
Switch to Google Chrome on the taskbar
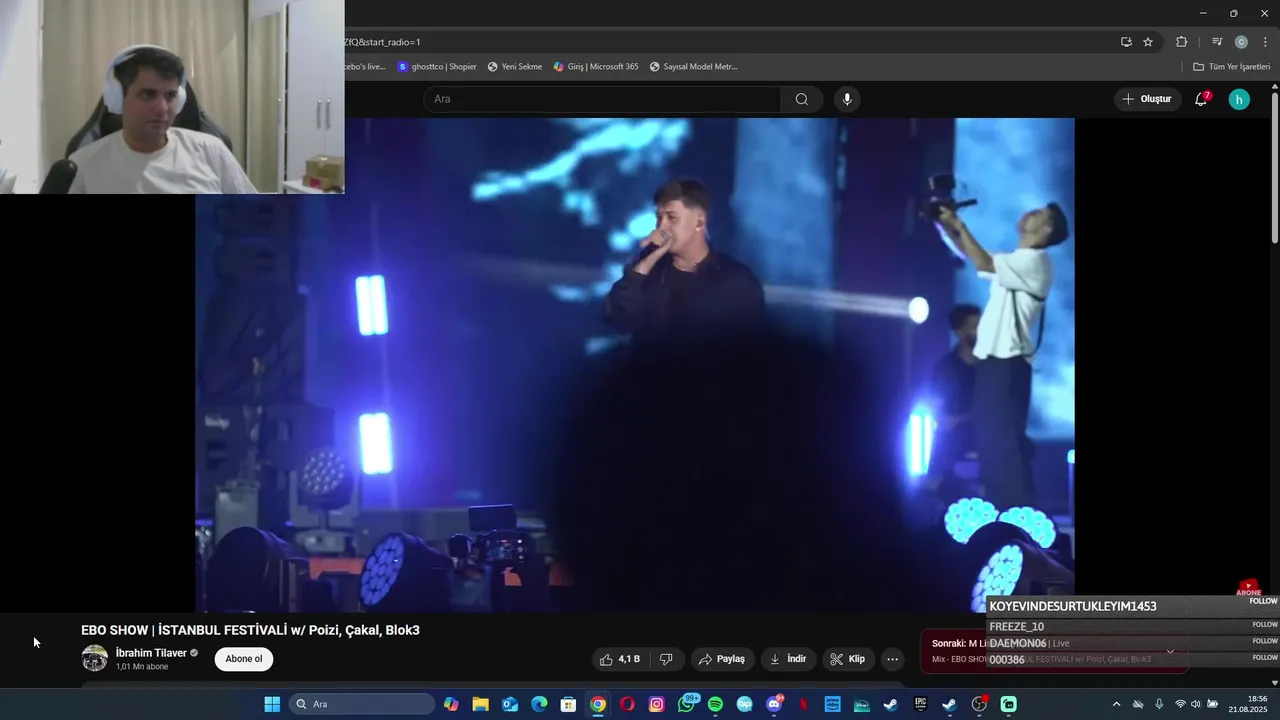tap(598, 704)
